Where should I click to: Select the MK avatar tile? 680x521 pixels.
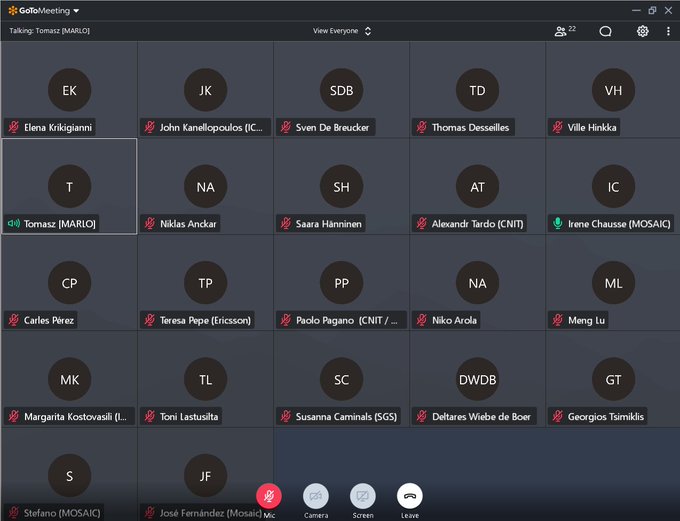click(69, 379)
